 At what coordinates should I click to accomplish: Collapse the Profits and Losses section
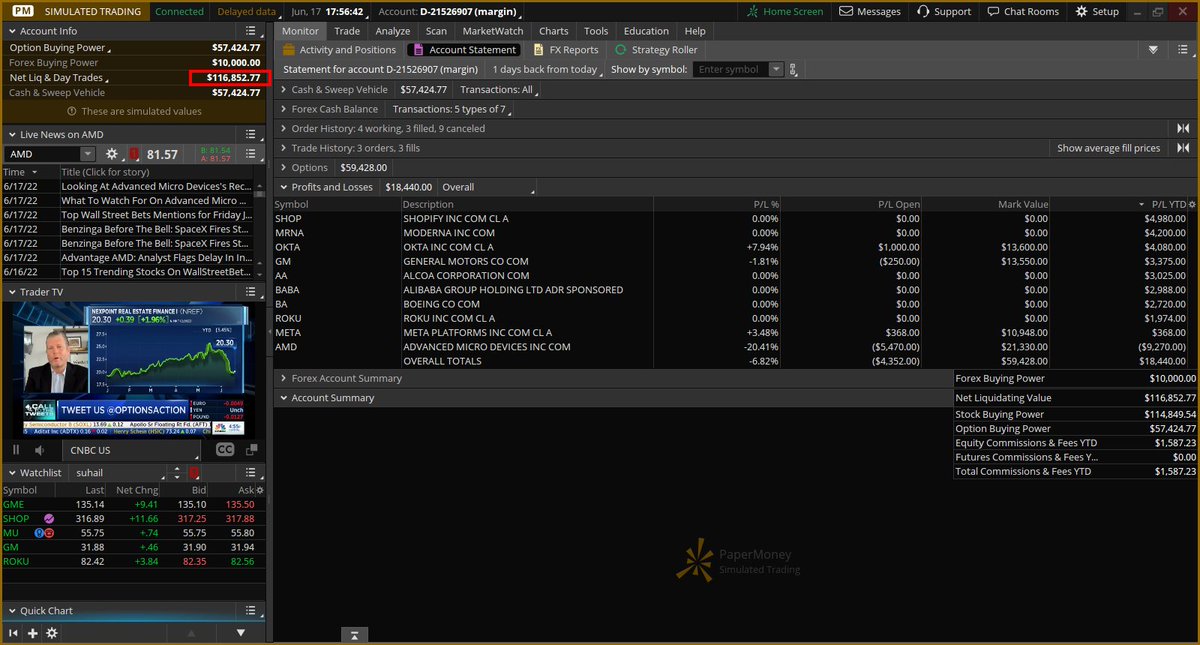283,187
